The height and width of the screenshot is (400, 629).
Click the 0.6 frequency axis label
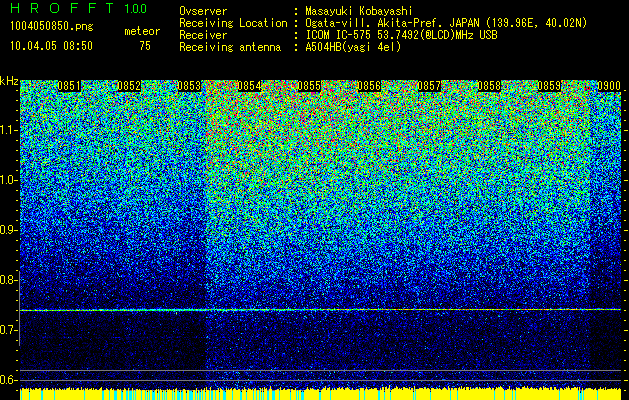(9, 380)
